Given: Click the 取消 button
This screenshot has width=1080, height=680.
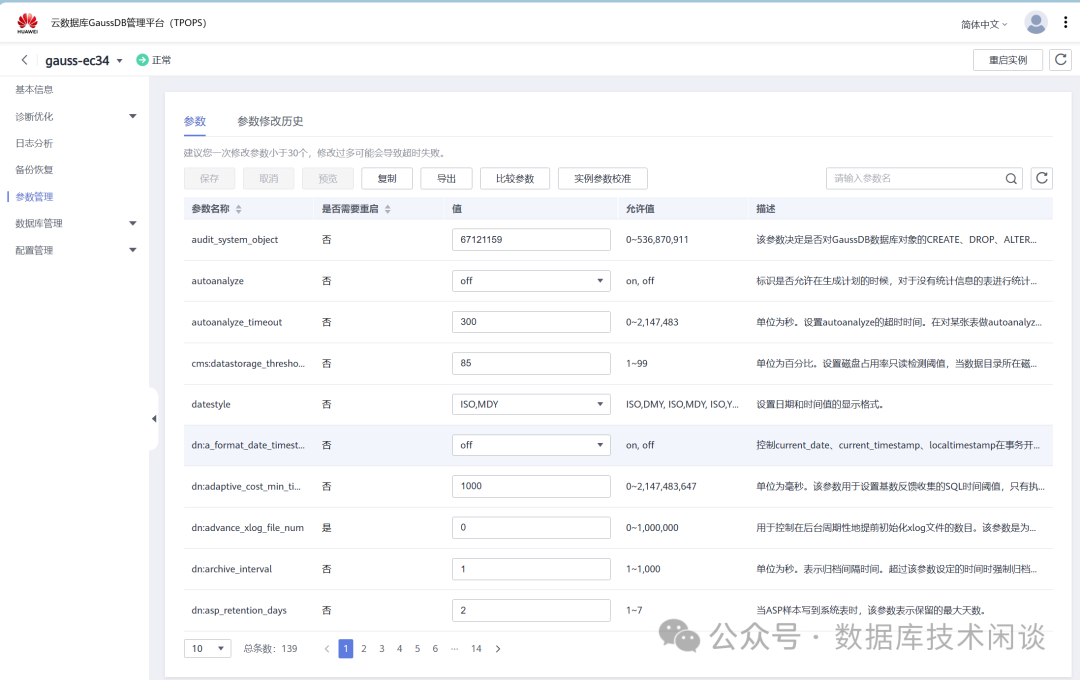Looking at the screenshot, I should pos(269,178).
